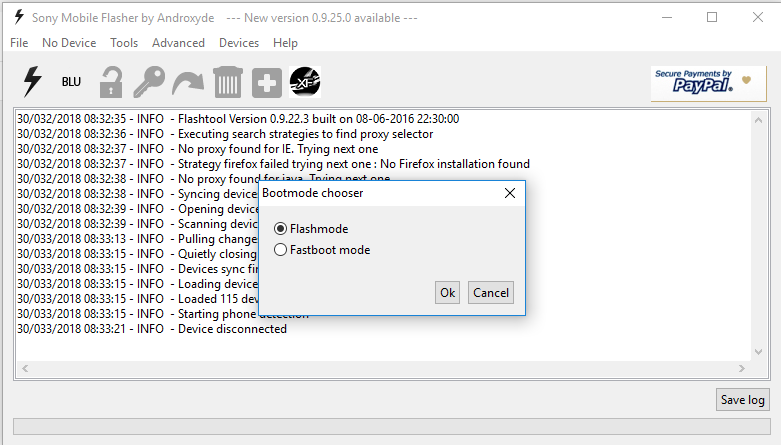Click the log scroll left arrow
Viewport: 781px width, 445px height.
click(25, 368)
